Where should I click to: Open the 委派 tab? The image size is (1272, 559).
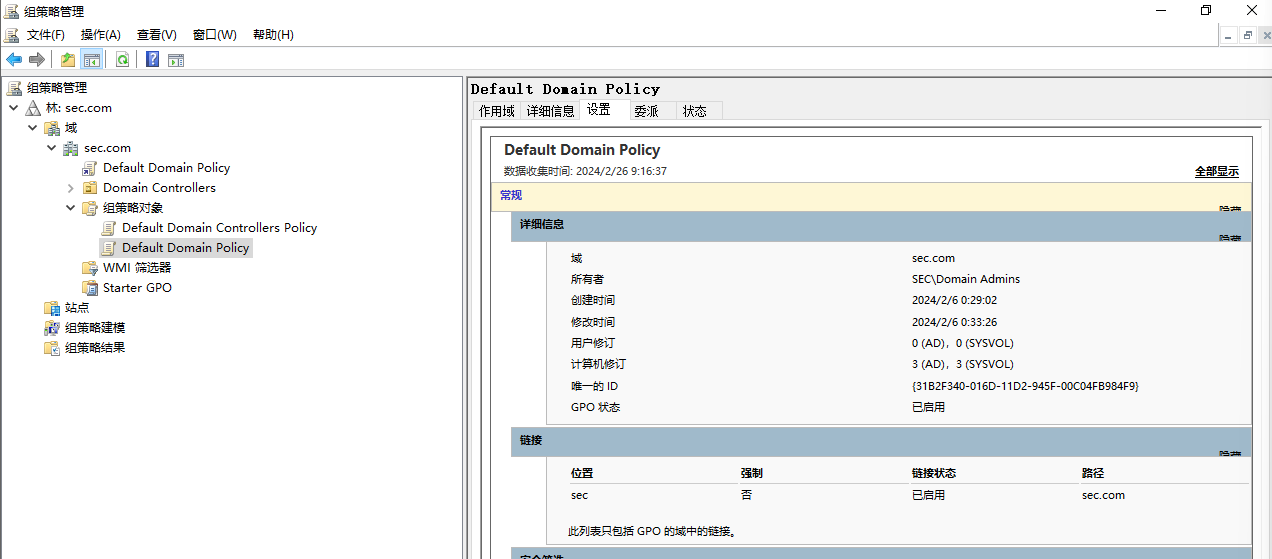(646, 111)
